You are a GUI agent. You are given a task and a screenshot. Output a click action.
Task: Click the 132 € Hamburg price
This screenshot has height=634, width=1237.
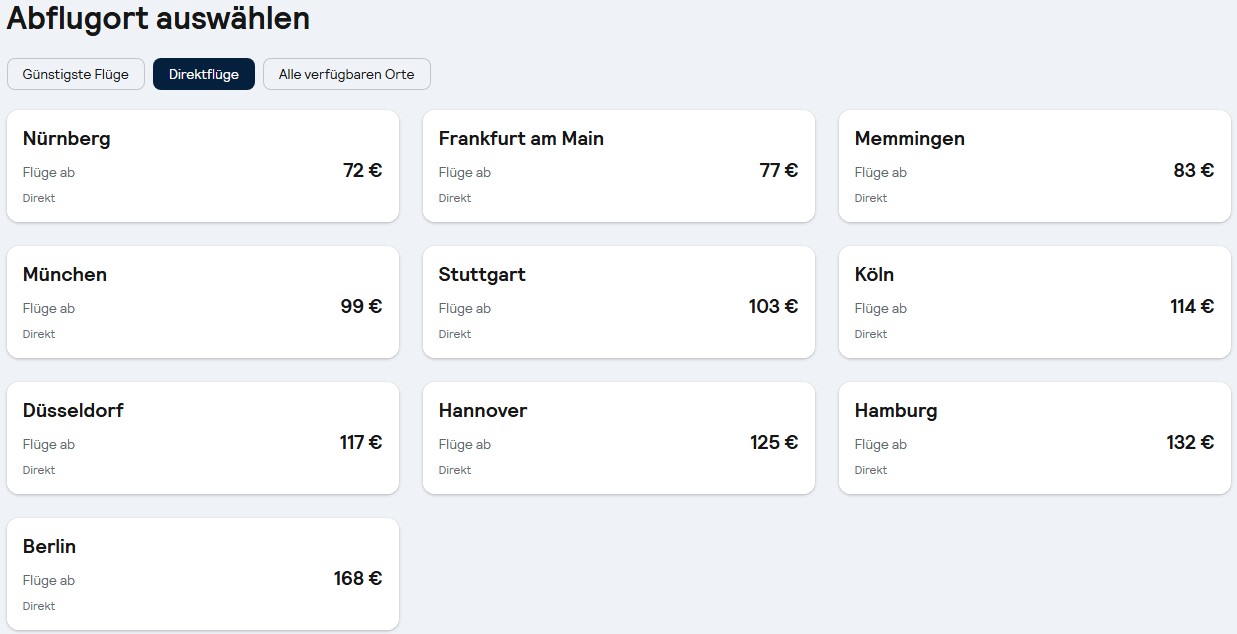pyautogui.click(x=1190, y=442)
